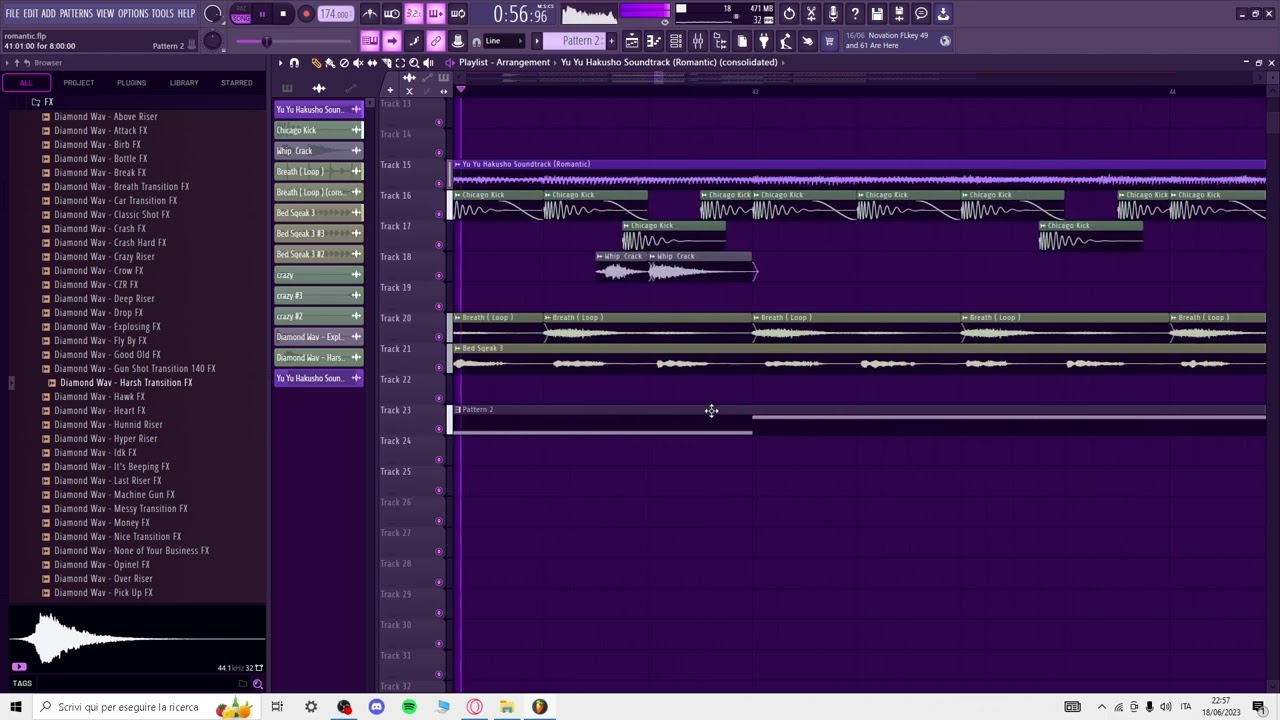Click the master pitch knob
This screenshot has width=1280, height=720.
tap(212, 41)
